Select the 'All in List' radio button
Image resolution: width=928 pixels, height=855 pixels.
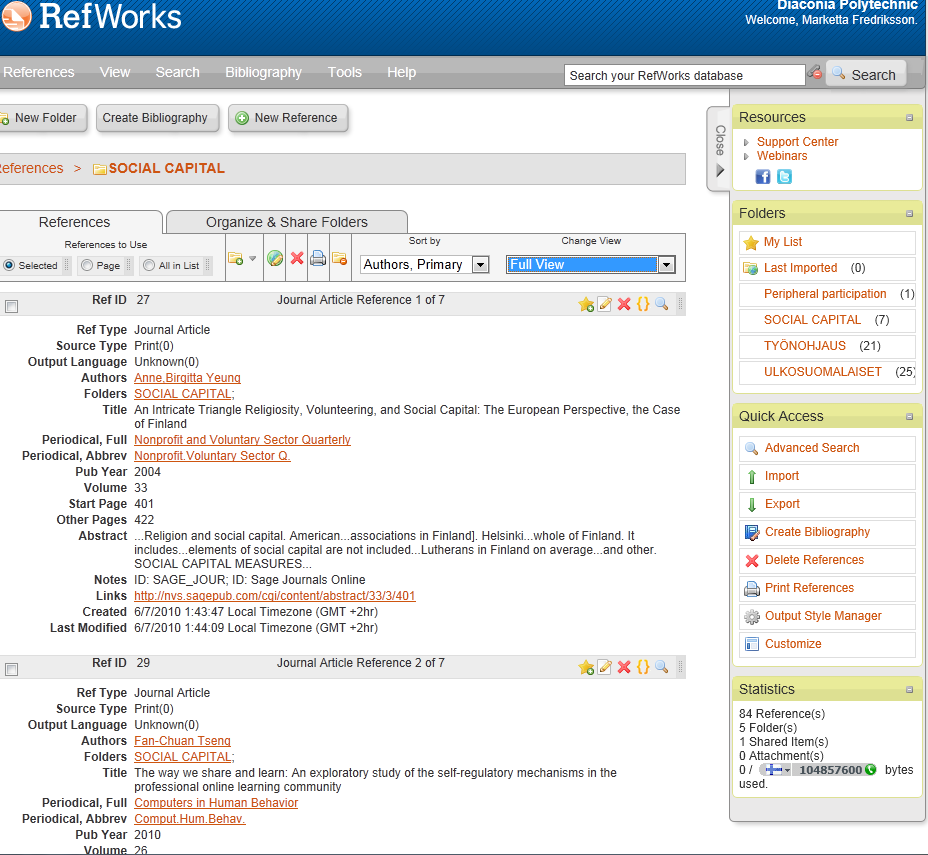tap(149, 265)
